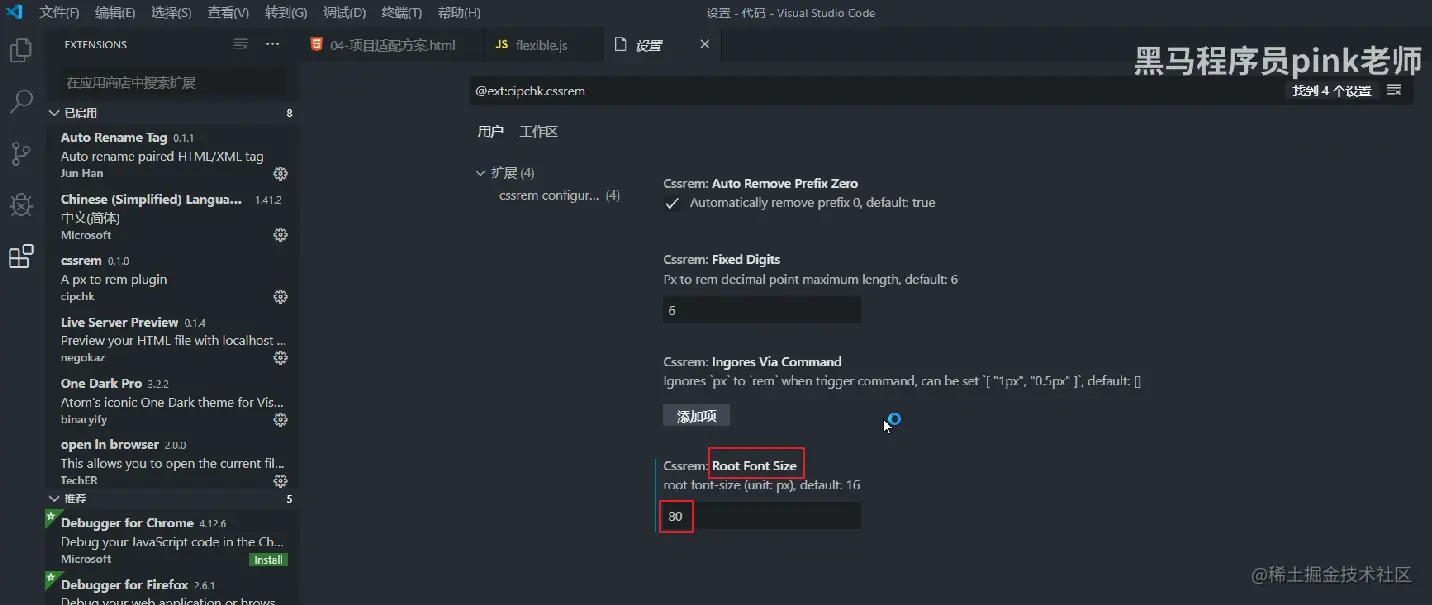
Task: Open the 查看(V) menu
Action: [228, 13]
